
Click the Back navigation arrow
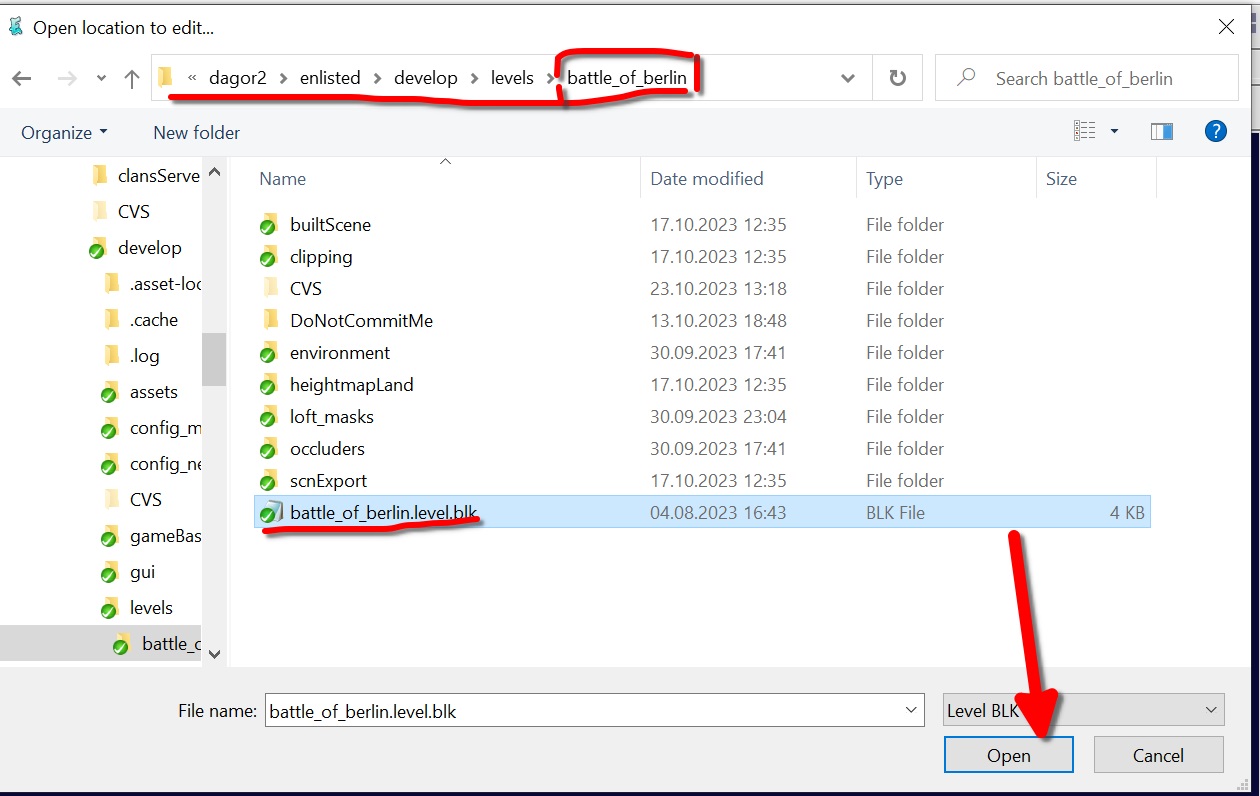tap(22, 78)
